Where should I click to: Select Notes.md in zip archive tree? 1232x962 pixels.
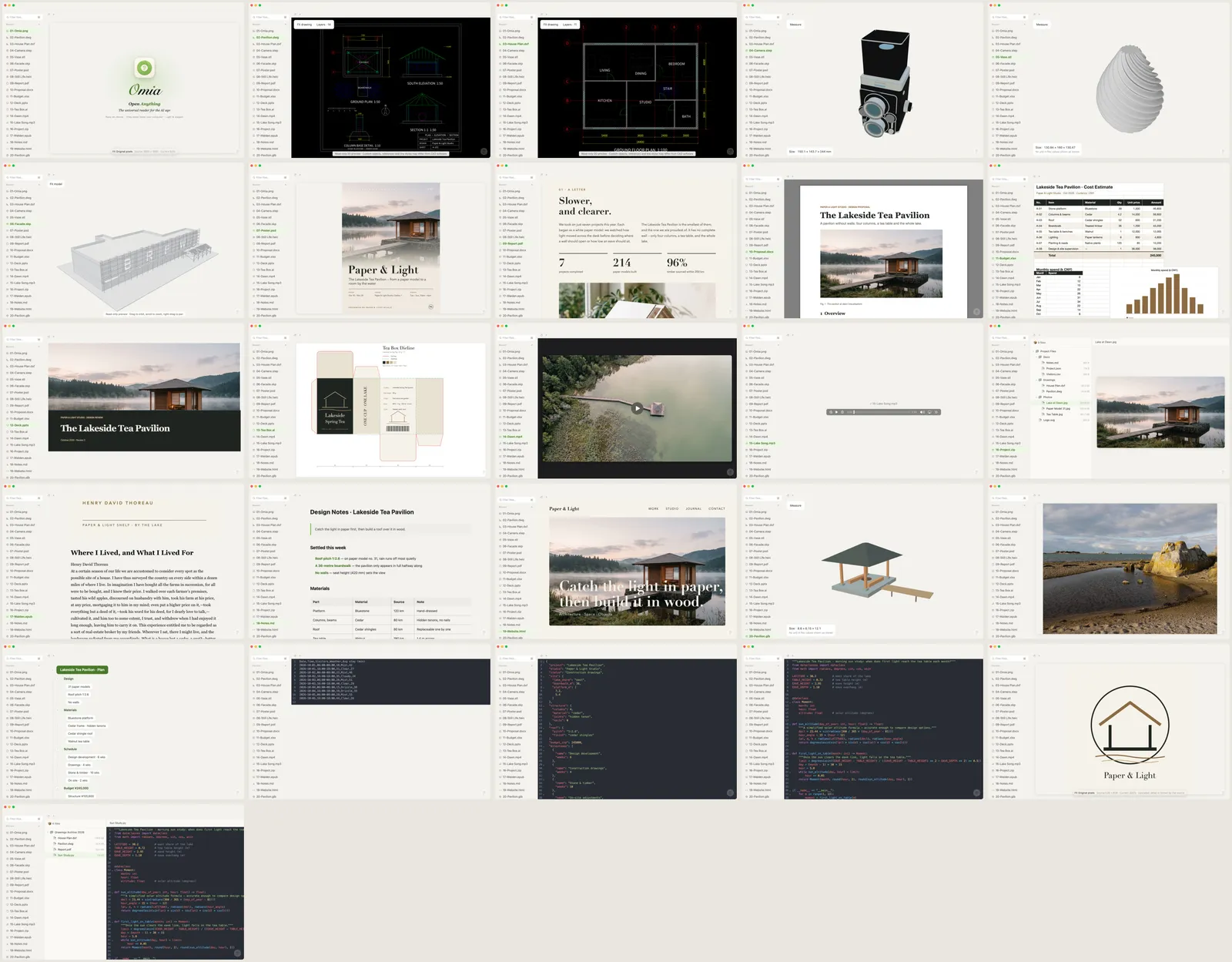(x=1061, y=363)
